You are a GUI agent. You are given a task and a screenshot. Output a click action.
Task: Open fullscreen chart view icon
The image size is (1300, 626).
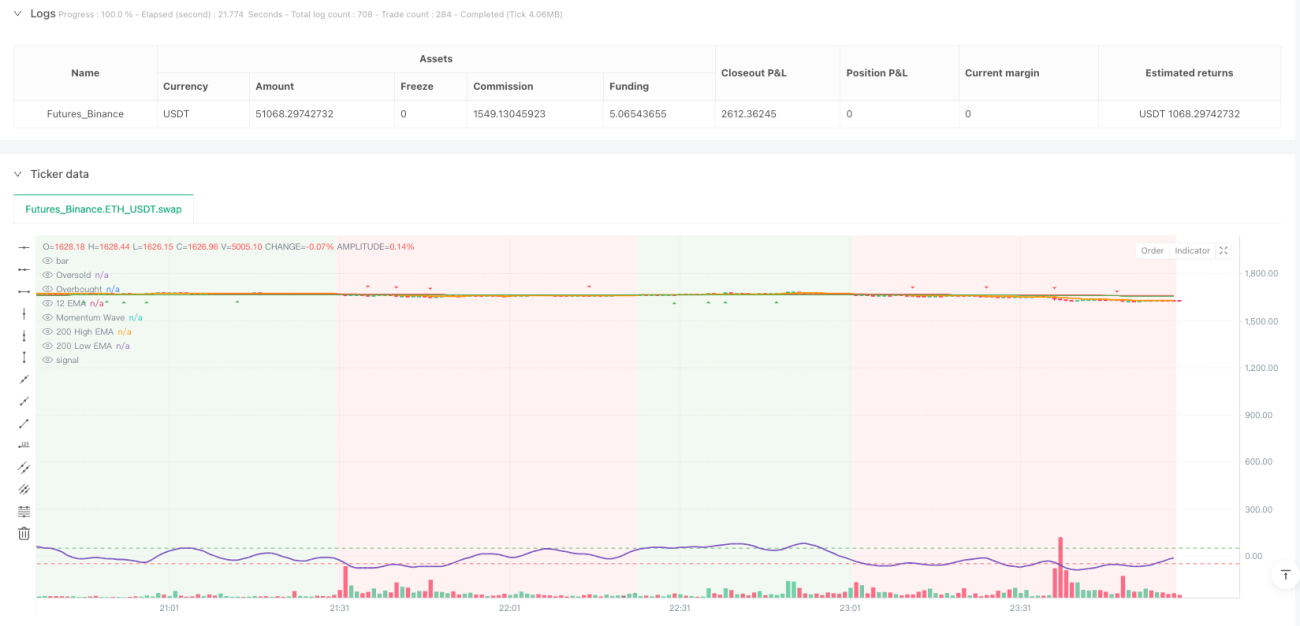tap(1223, 251)
